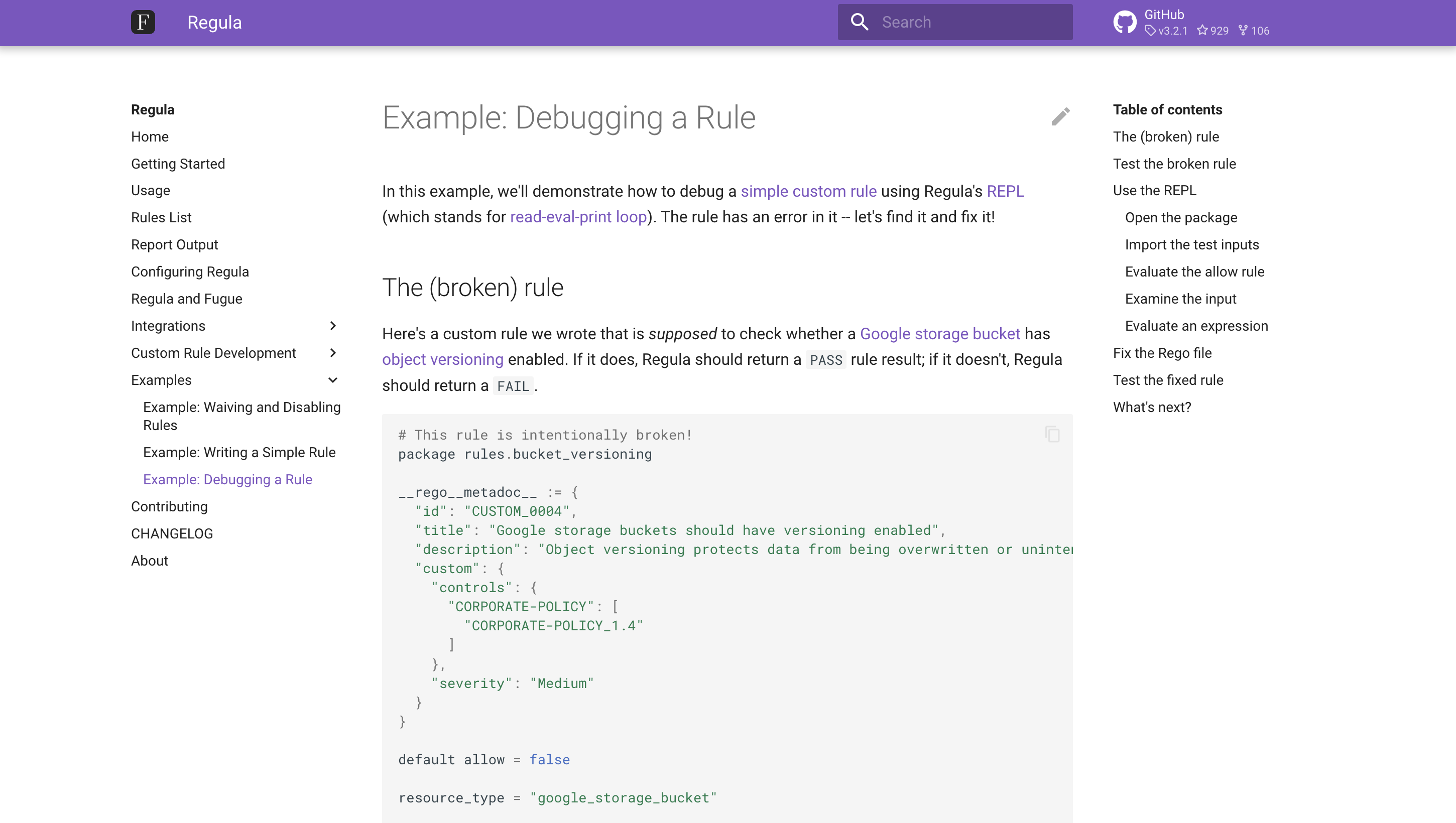Select Integrations in sidebar
This screenshot has width=1456, height=823.
168,326
